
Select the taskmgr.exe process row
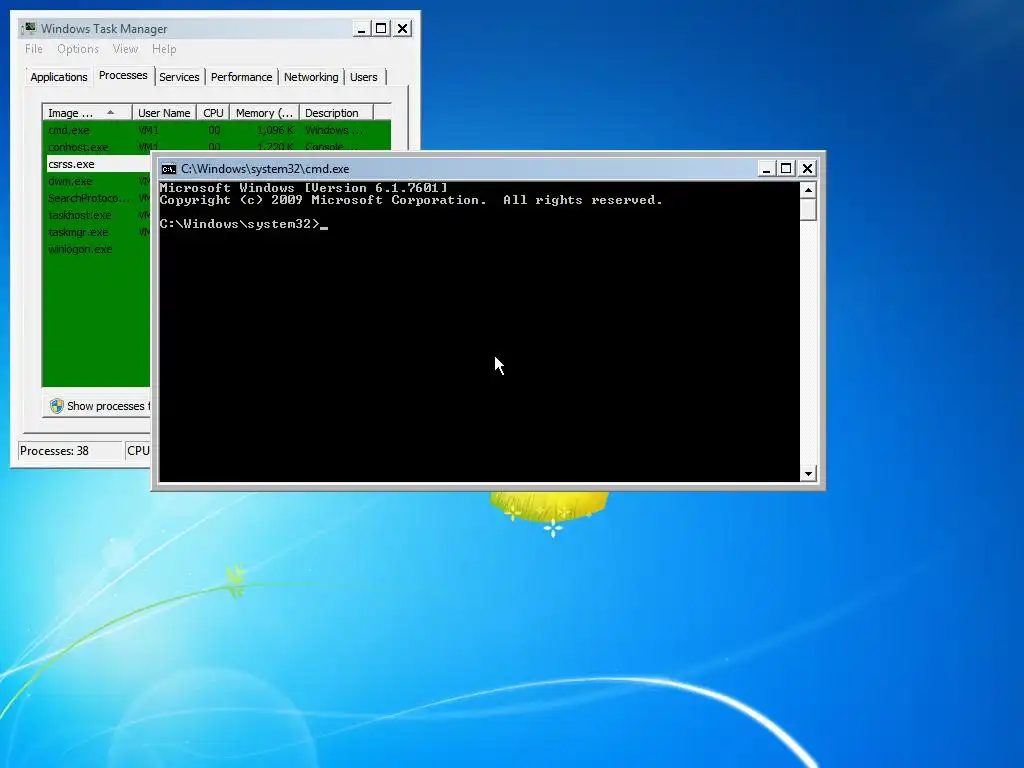click(97, 232)
